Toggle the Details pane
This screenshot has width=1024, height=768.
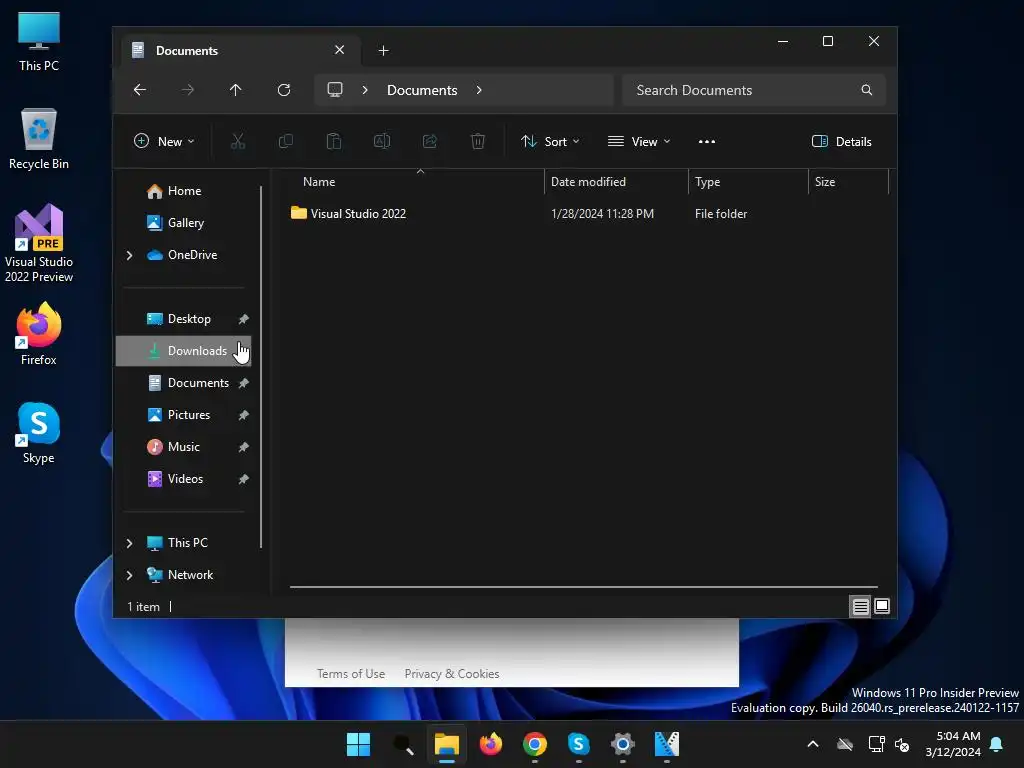click(841, 142)
